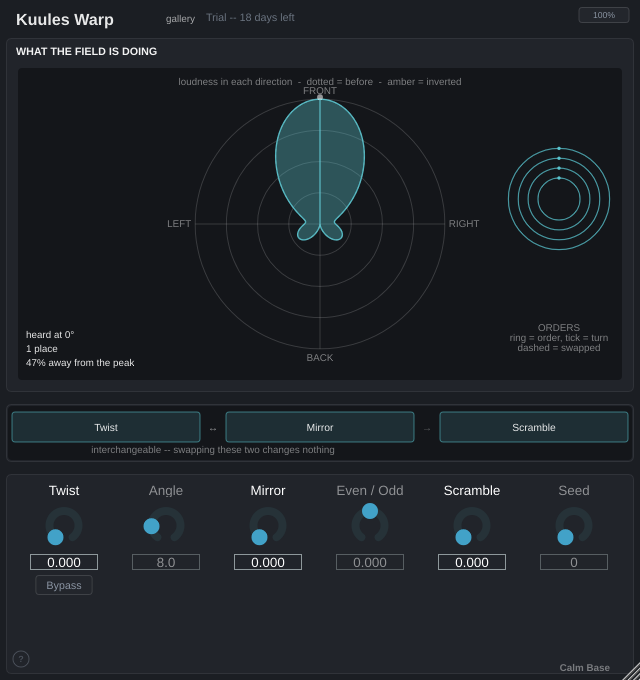Select the Twist stage block

[x=106, y=427]
